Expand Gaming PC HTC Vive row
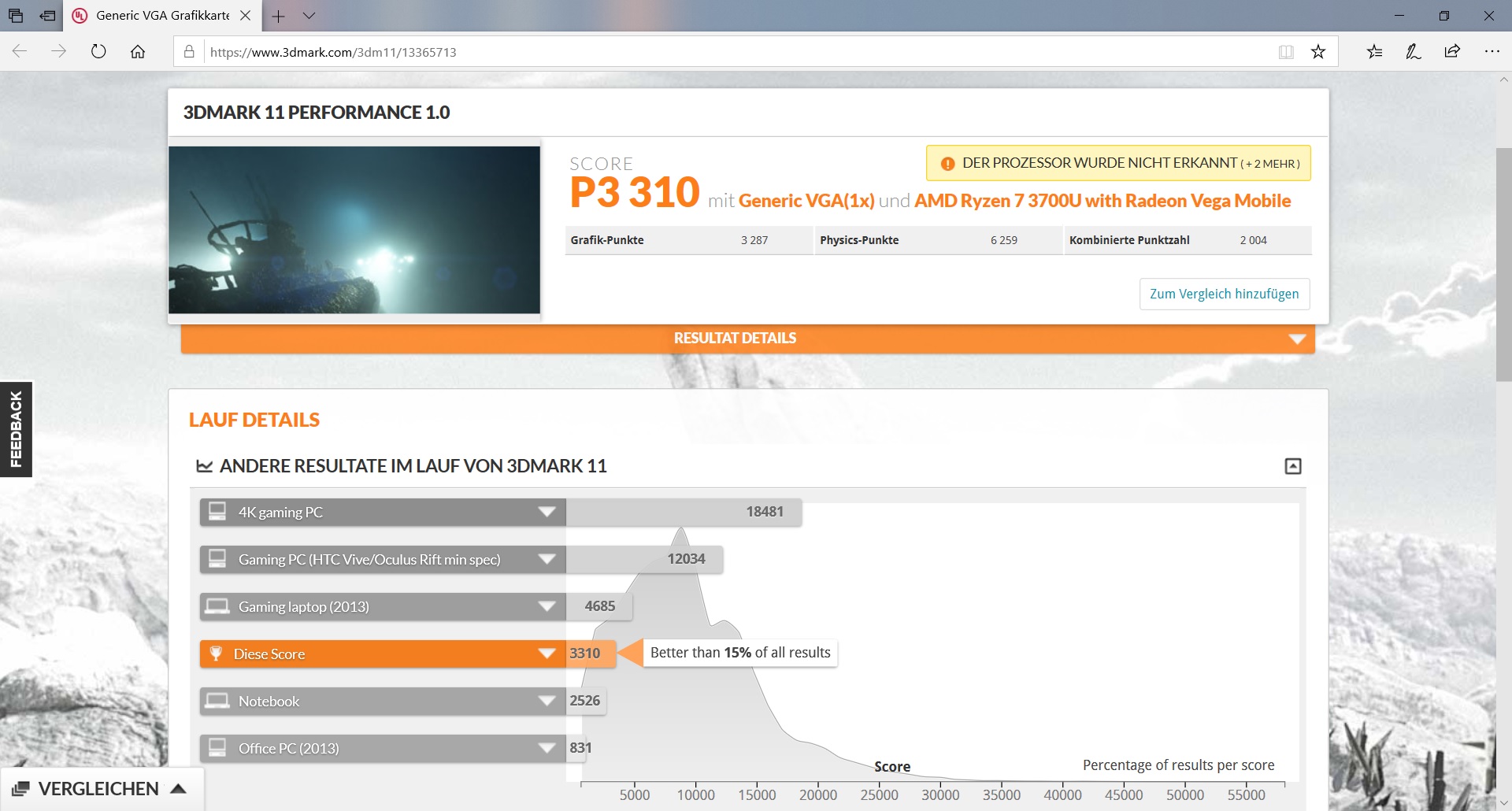Screen dimensions: 1512x811 coord(547,559)
